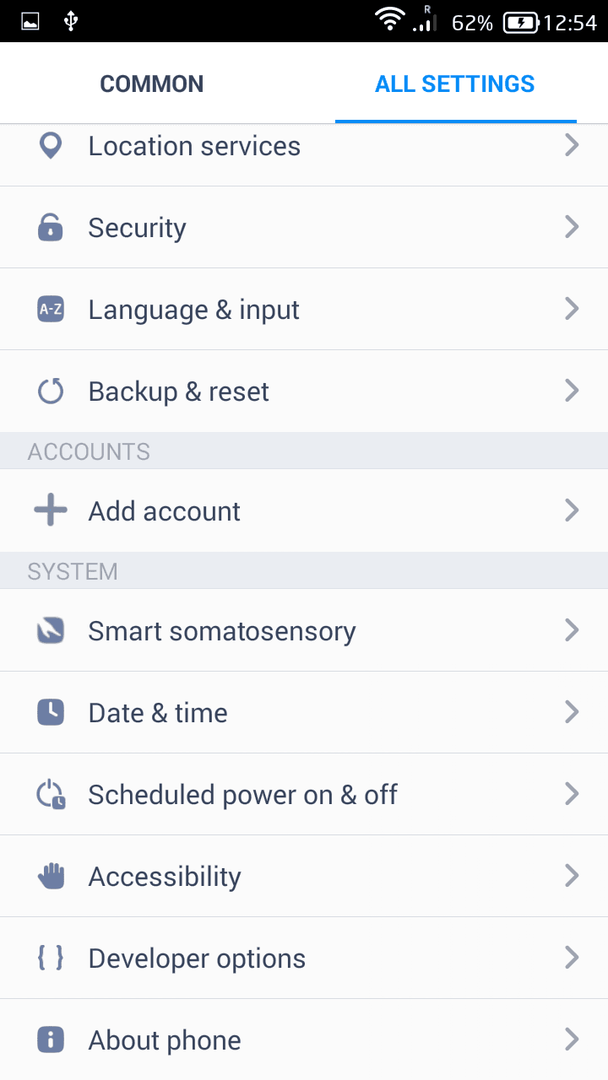Viewport: 608px width, 1080px height.
Task: Tap the Accessibility hand icon
Action: click(50, 876)
